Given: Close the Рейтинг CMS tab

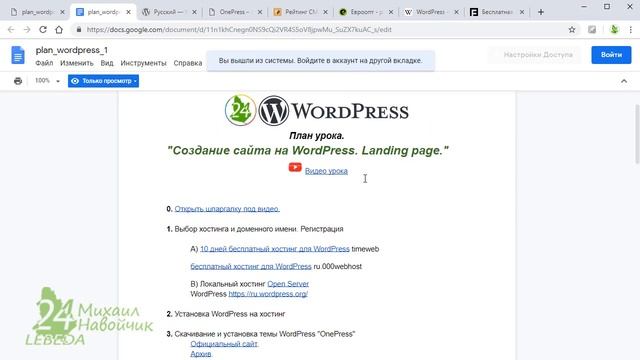Looking at the screenshot, I should pos(325,12).
